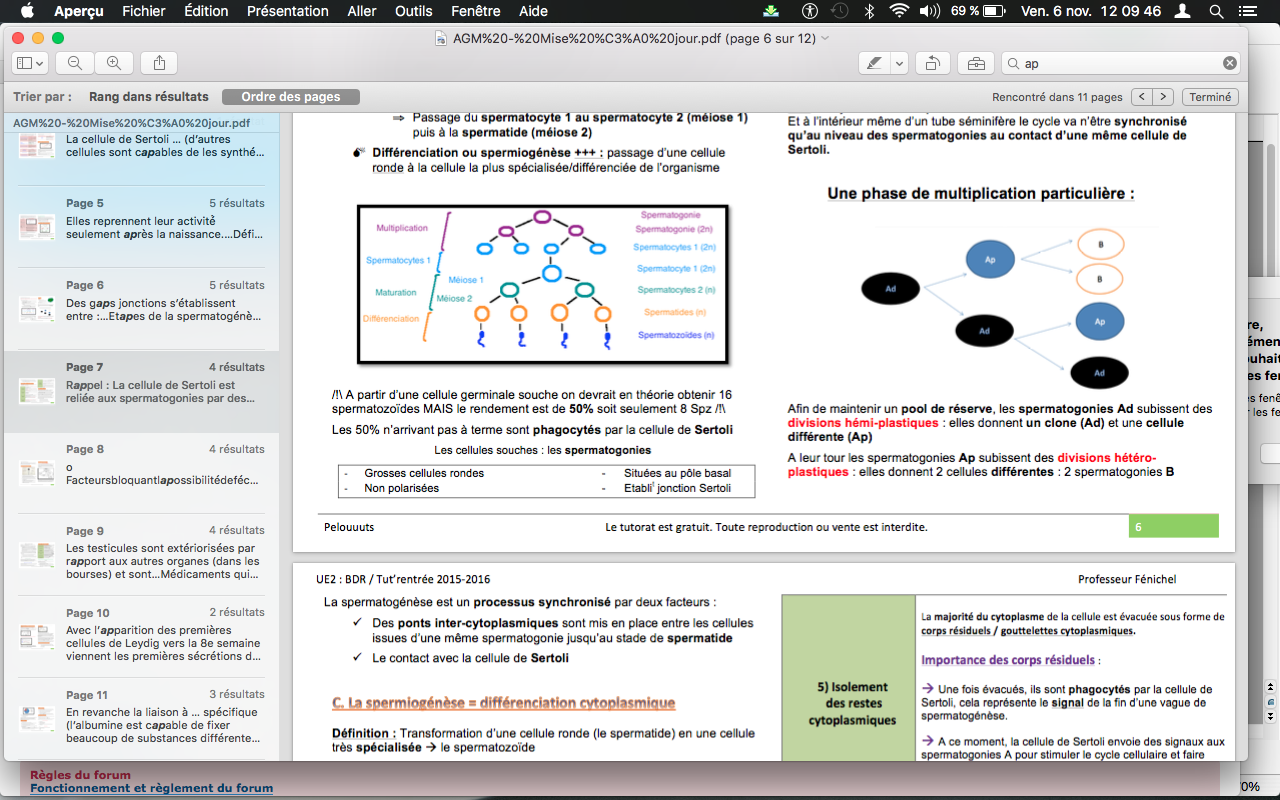Click the Terminé button
1280x800 pixels.
(1210, 97)
